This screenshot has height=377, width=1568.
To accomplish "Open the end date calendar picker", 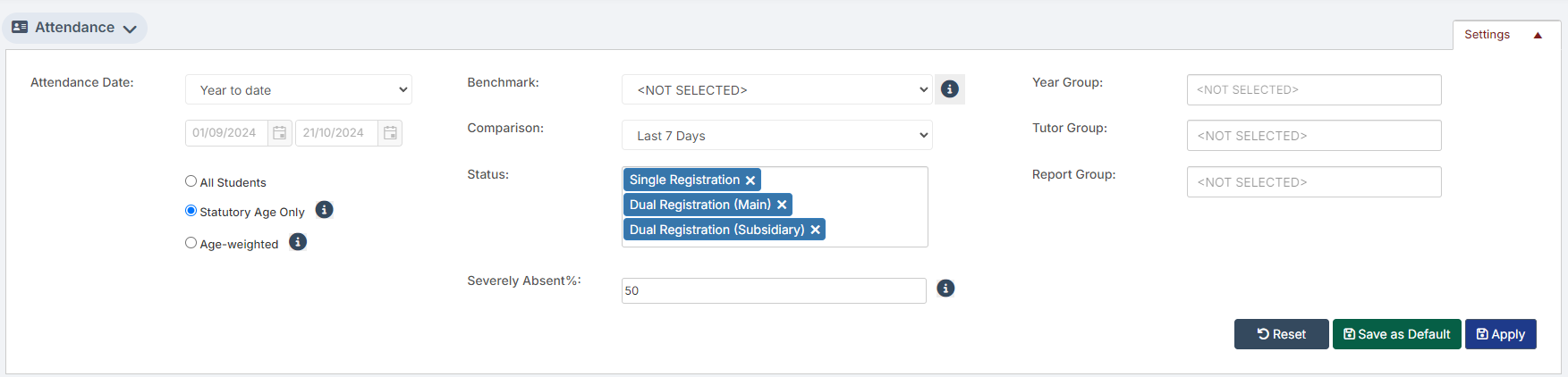I will point(390,133).
